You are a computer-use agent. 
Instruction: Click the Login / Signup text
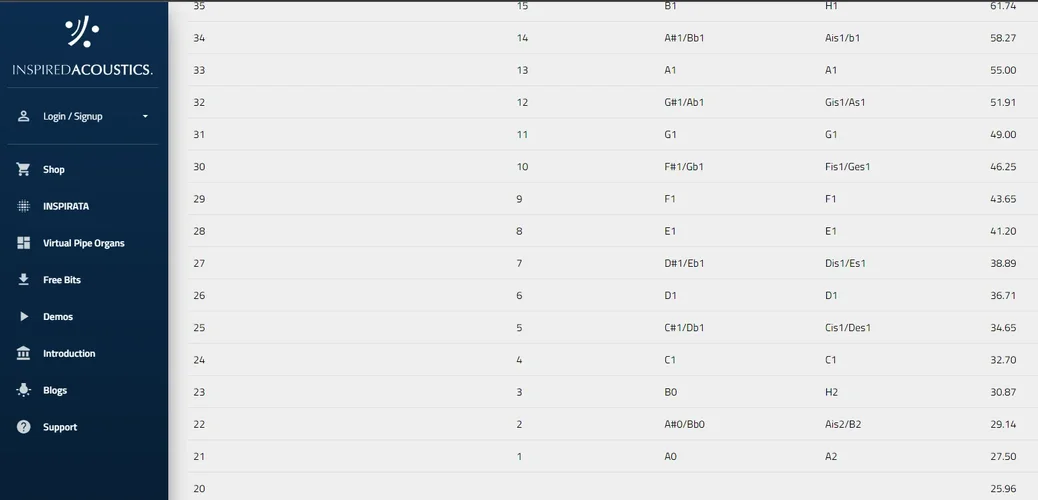(x=73, y=117)
